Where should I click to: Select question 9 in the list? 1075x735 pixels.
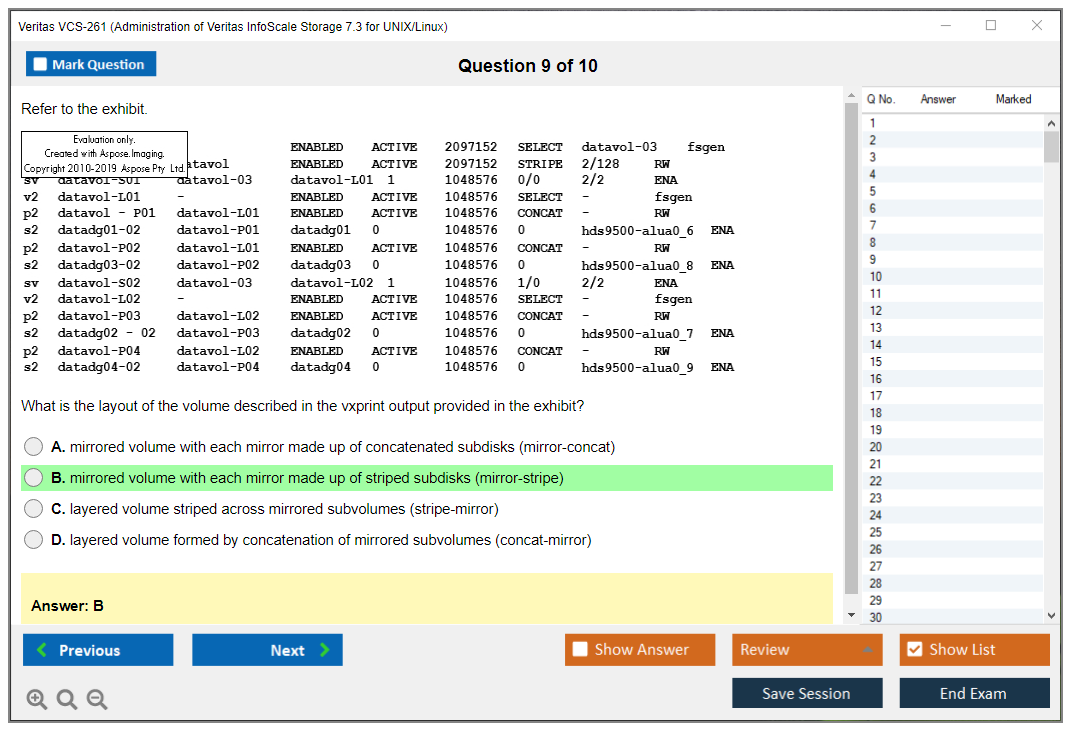point(876,259)
